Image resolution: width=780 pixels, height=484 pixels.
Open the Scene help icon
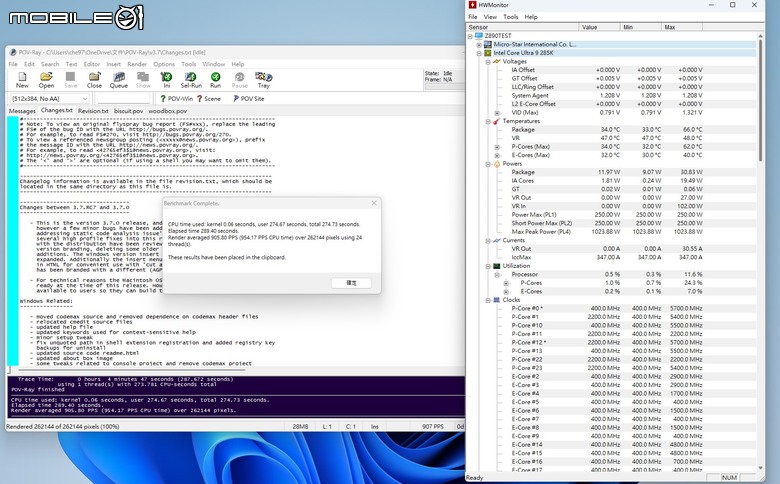(208, 98)
